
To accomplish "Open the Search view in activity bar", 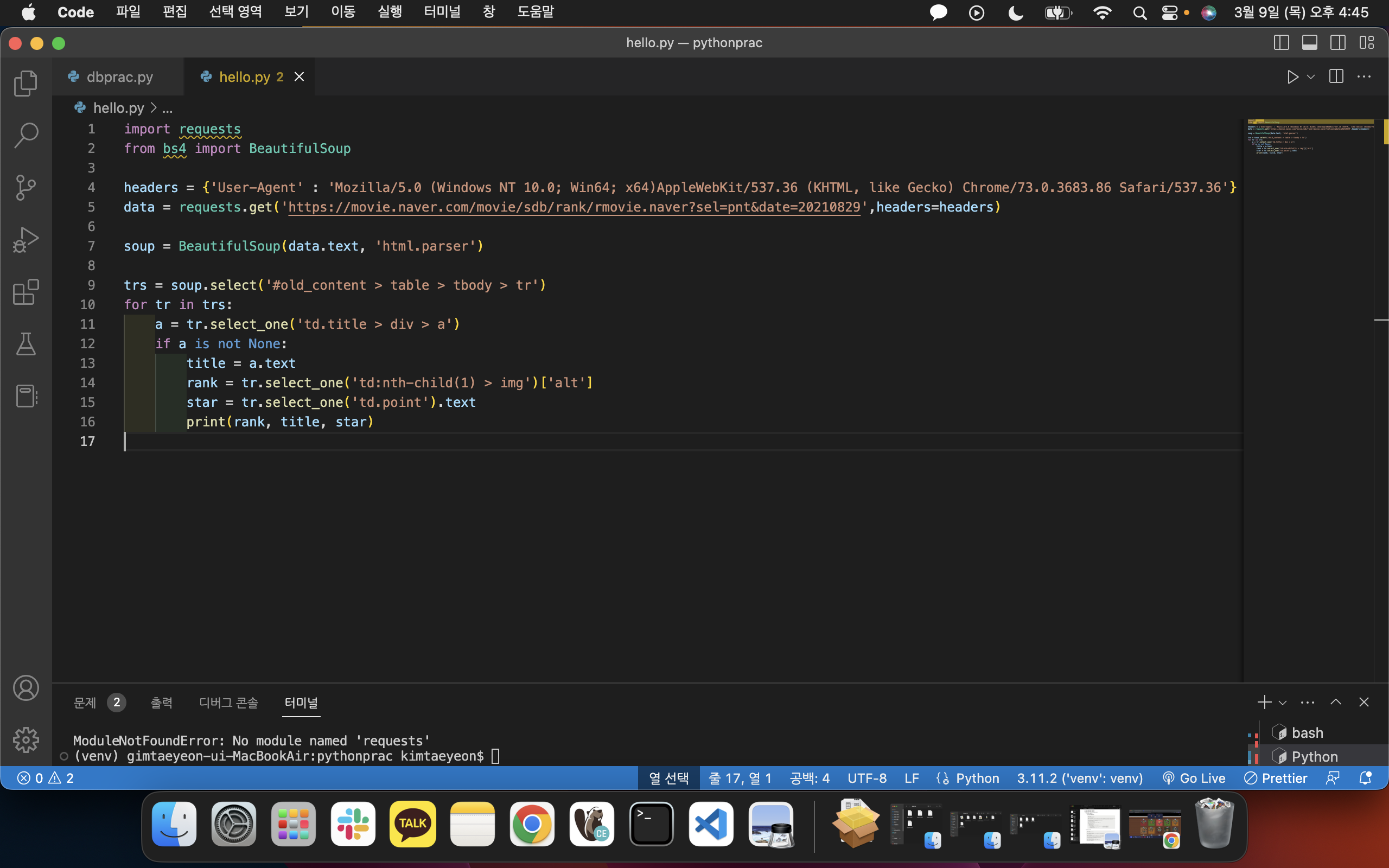I will 26,136.
